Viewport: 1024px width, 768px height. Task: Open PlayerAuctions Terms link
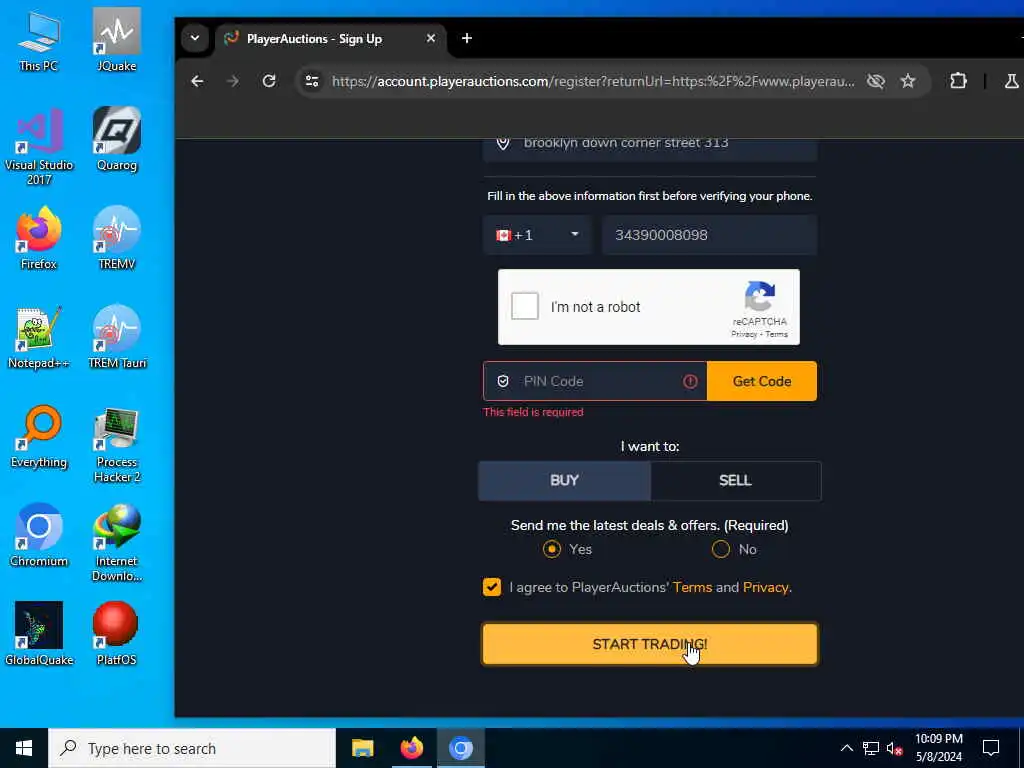pyautogui.click(x=692, y=587)
